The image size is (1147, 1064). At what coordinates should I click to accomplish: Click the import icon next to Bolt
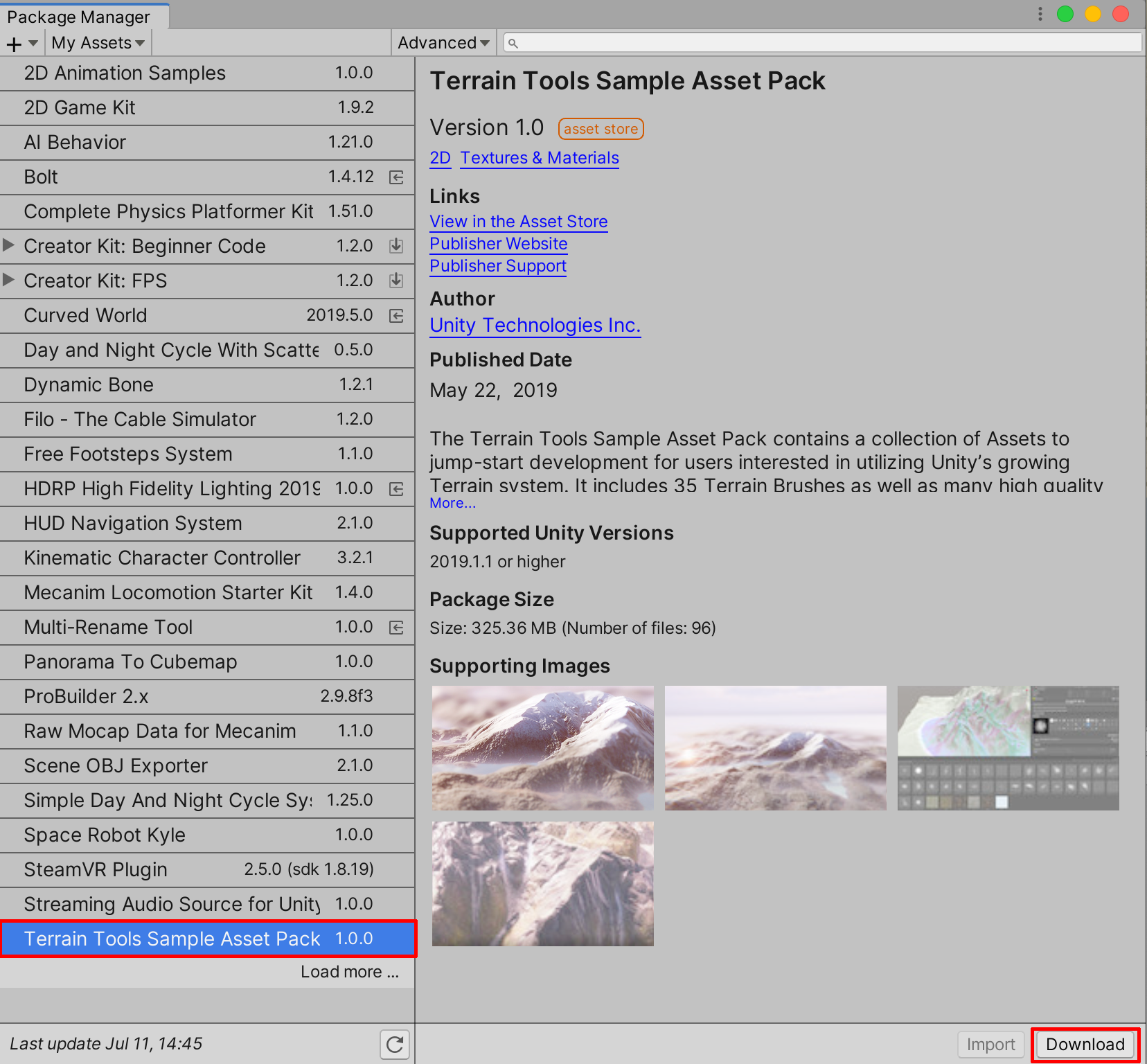click(396, 177)
